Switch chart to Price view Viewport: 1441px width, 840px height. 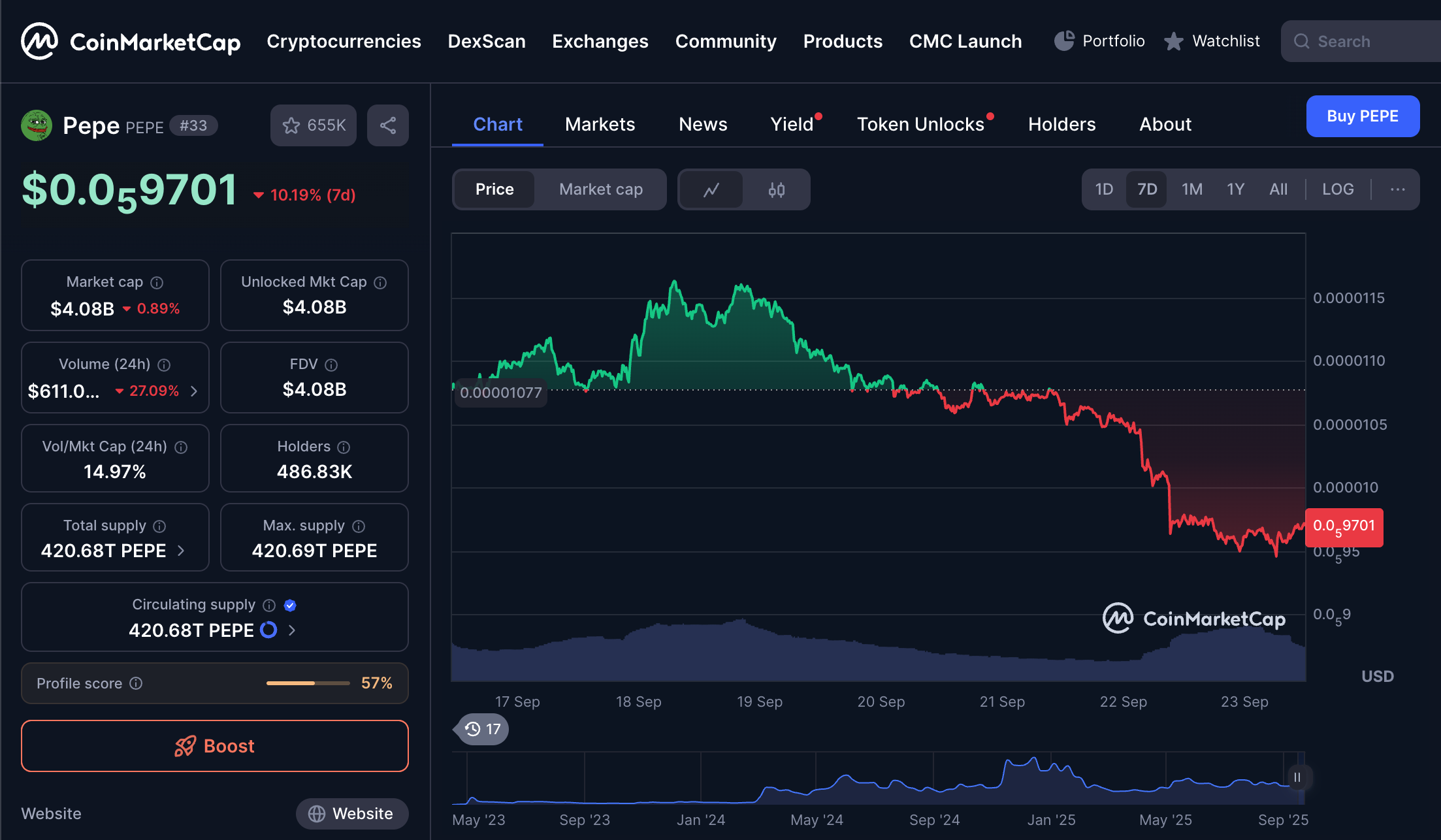click(494, 189)
